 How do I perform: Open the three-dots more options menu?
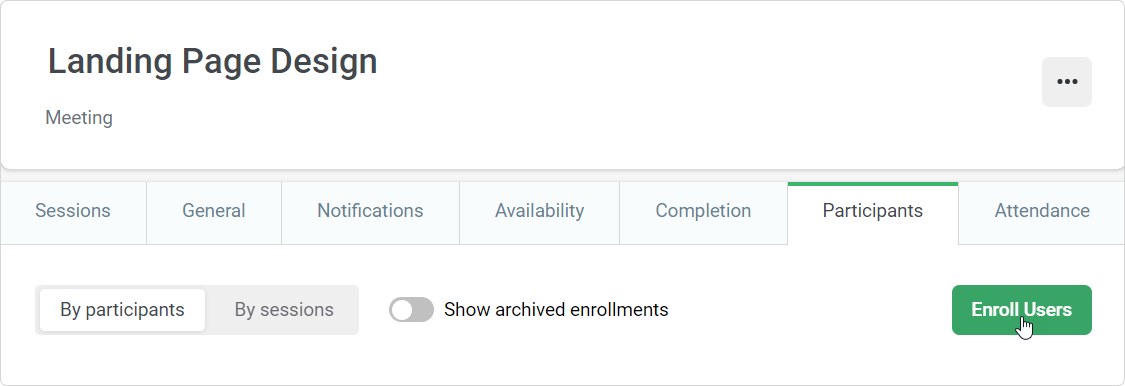(x=1066, y=82)
